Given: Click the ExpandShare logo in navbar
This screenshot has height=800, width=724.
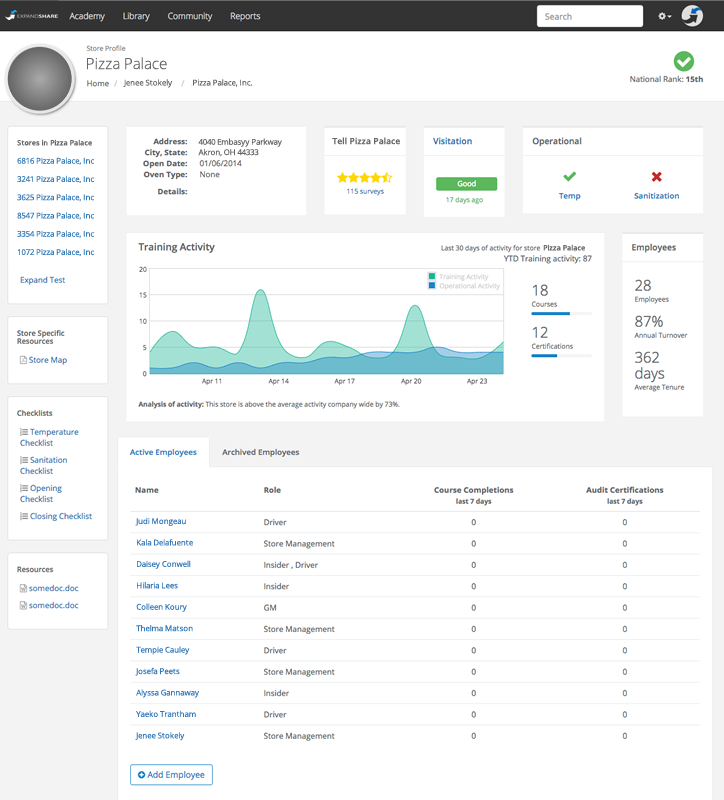Looking at the screenshot, I should 32,16.
